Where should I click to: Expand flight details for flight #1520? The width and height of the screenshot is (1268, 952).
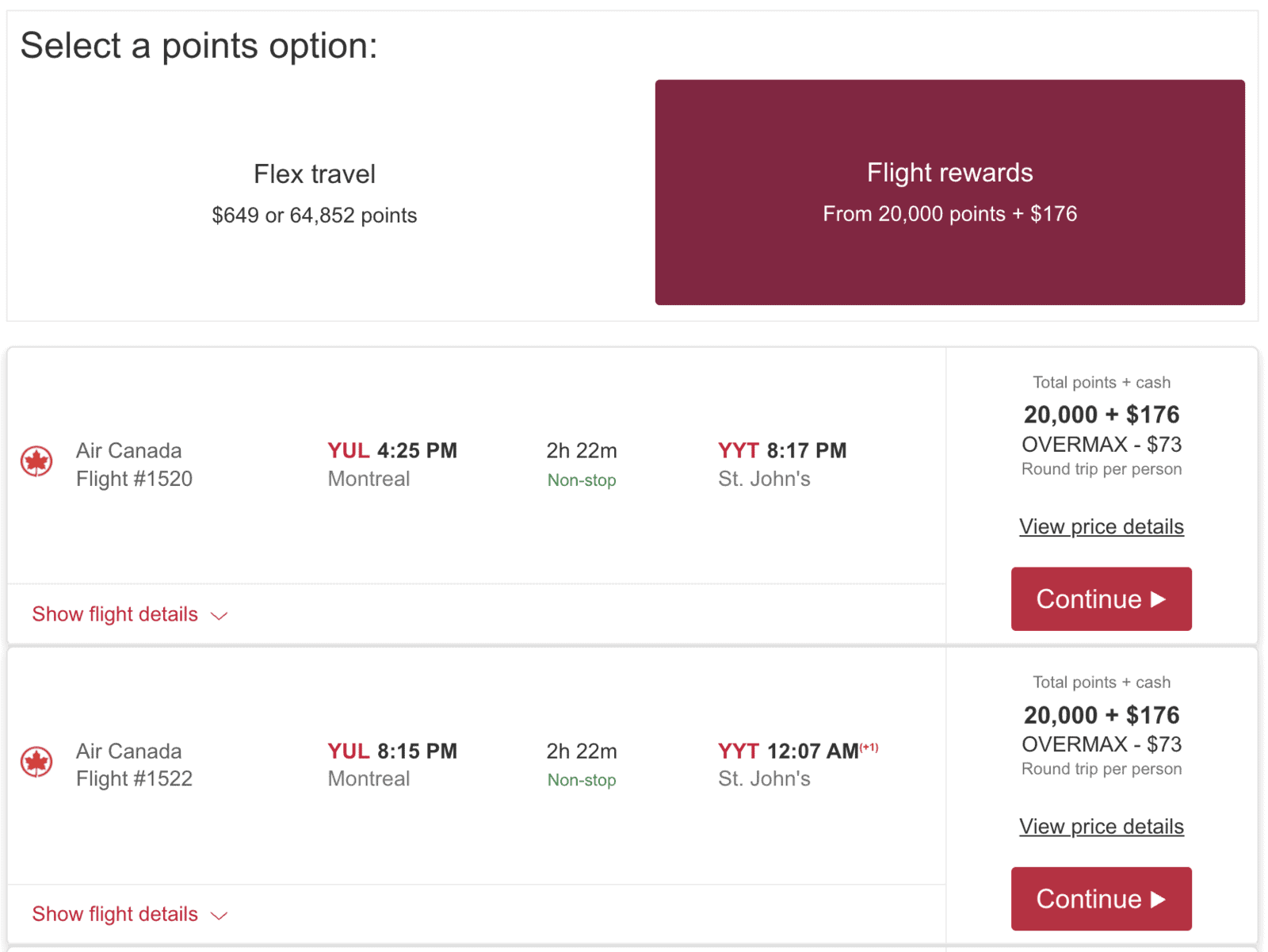coord(130,614)
